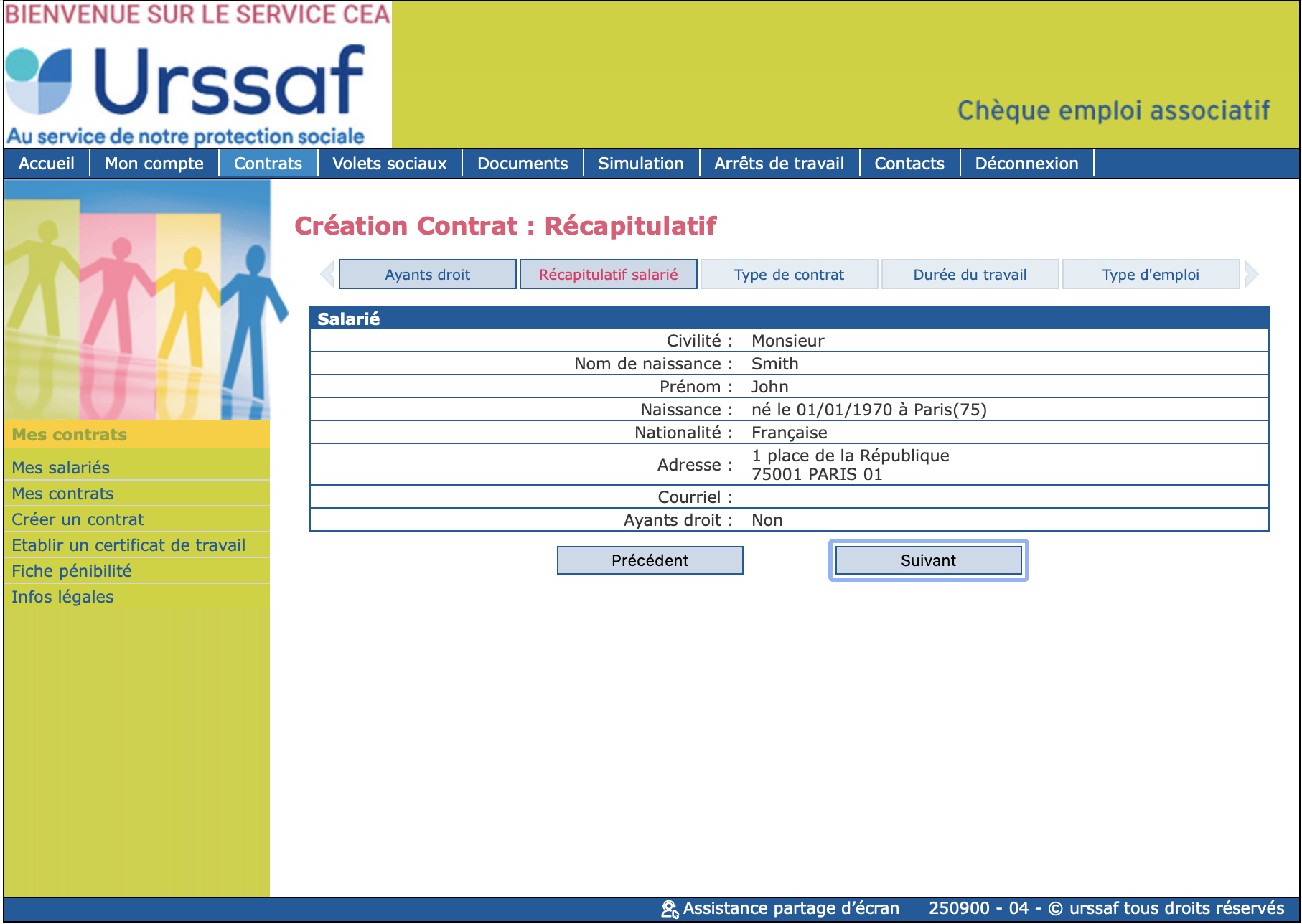Open Mes salariés in sidebar
Screen dimensions: 1302x924
coord(61,468)
